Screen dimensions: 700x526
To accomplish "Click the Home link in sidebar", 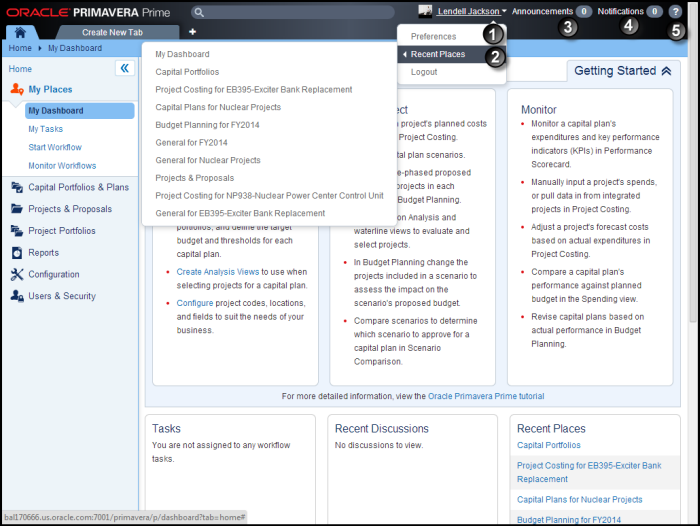I will [x=20, y=69].
